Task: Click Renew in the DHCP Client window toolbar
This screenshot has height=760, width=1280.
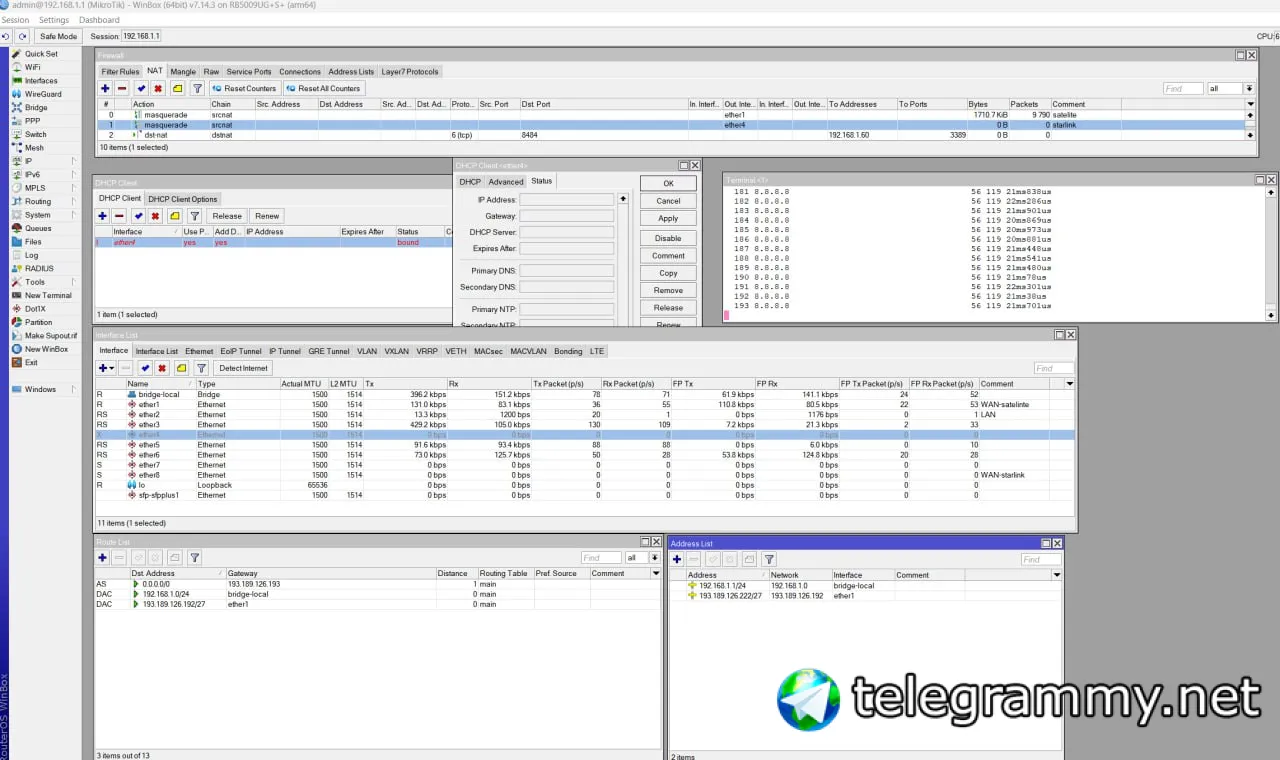Action: pos(267,216)
